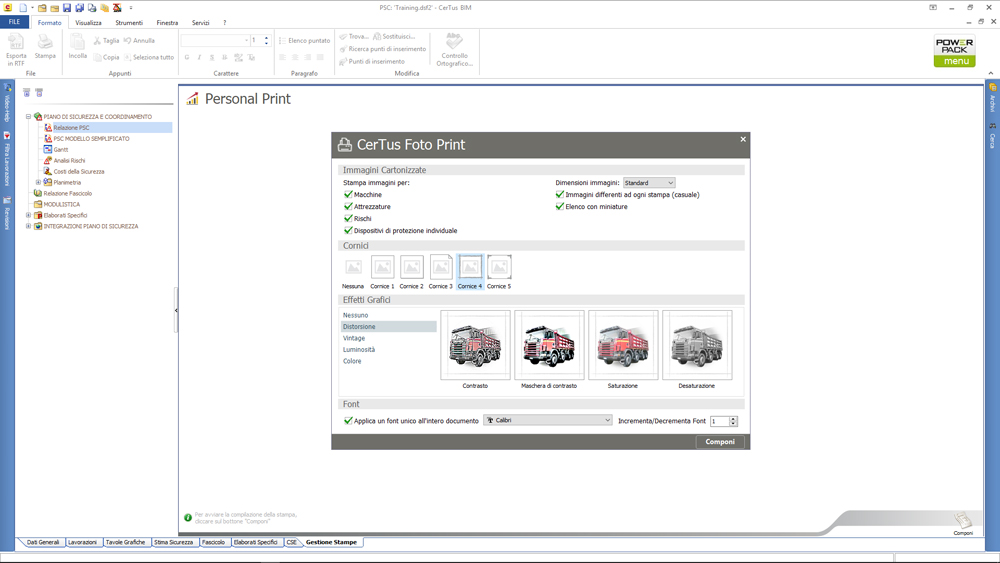Collapse PIANO DI SICUREZZA E COORDINAMENTO node
Screen dimensions: 1000x563
click(28, 117)
